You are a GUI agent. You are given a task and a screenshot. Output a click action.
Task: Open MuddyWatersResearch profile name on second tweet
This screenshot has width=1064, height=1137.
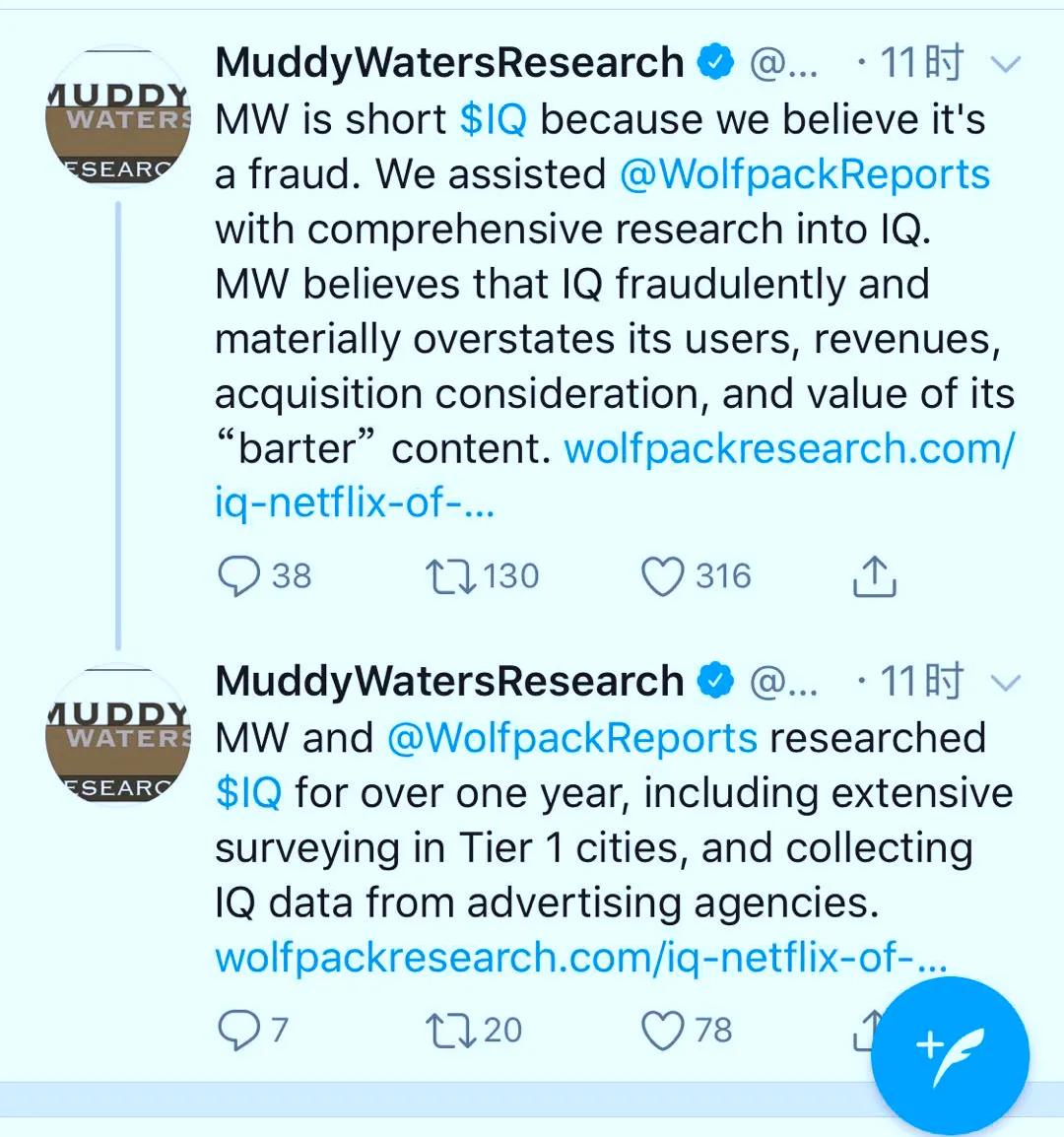[x=449, y=682]
